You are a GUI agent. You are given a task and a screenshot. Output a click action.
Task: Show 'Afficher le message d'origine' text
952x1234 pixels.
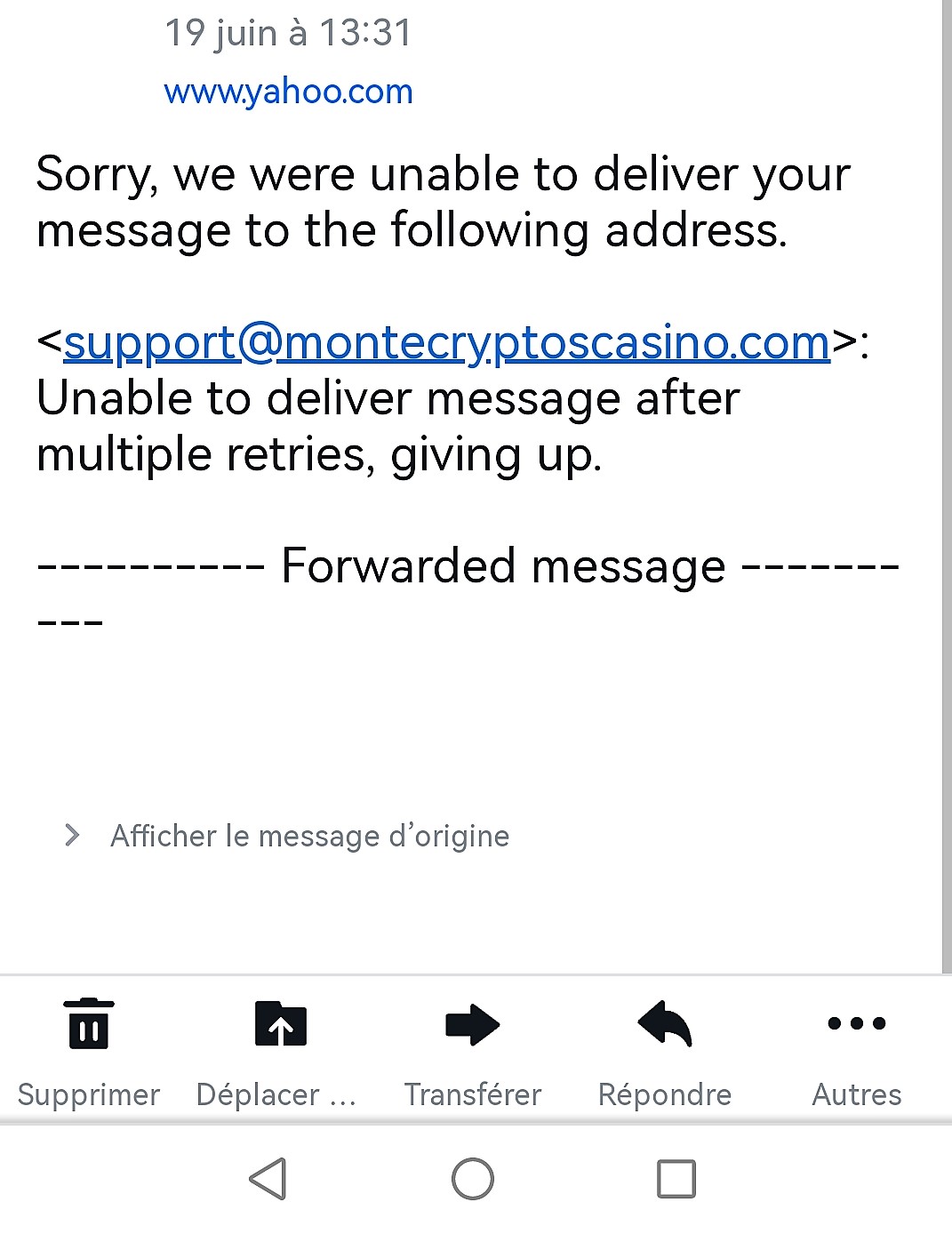pos(309,836)
